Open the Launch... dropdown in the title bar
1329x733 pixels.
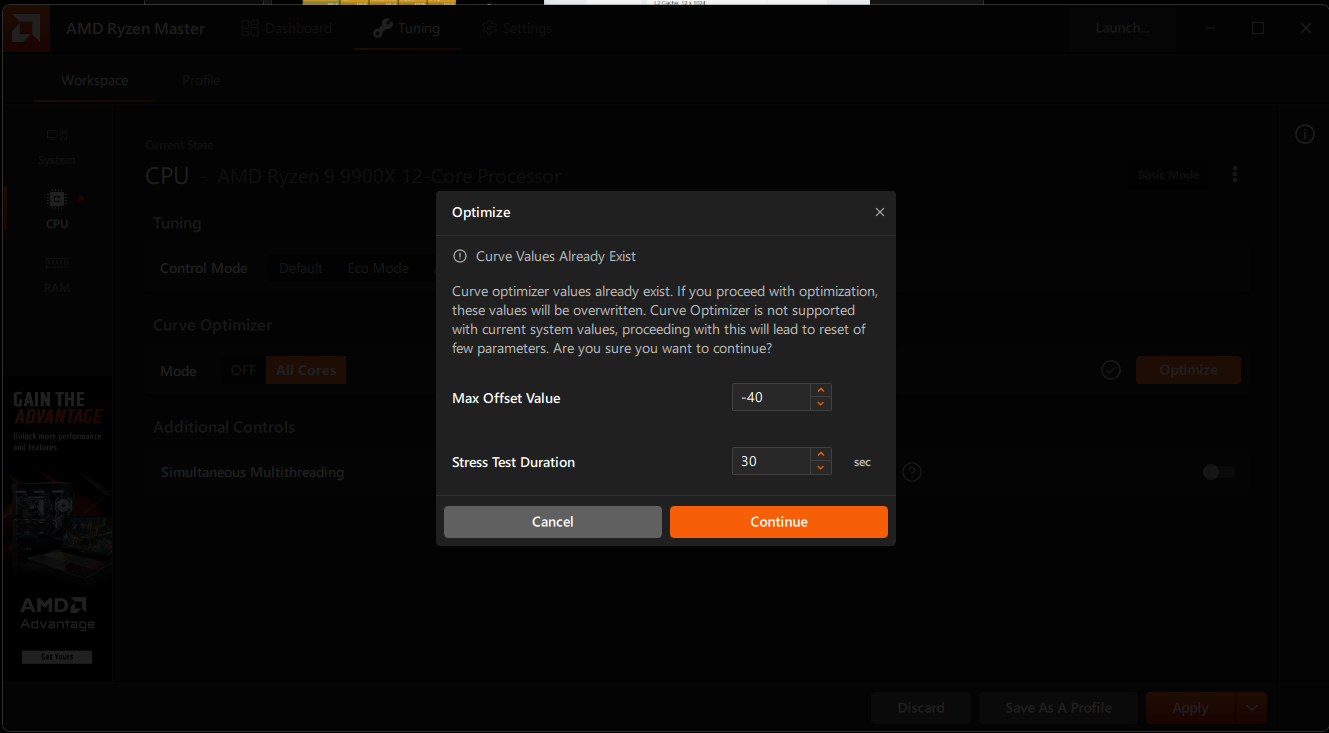[x=1122, y=28]
